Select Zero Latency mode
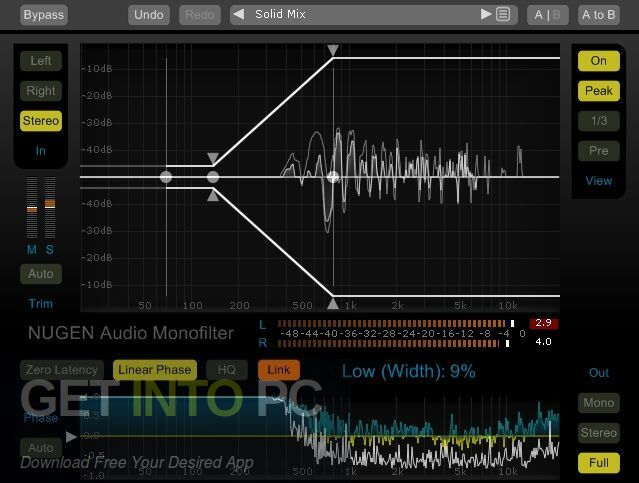The image size is (639, 483). coord(62,370)
